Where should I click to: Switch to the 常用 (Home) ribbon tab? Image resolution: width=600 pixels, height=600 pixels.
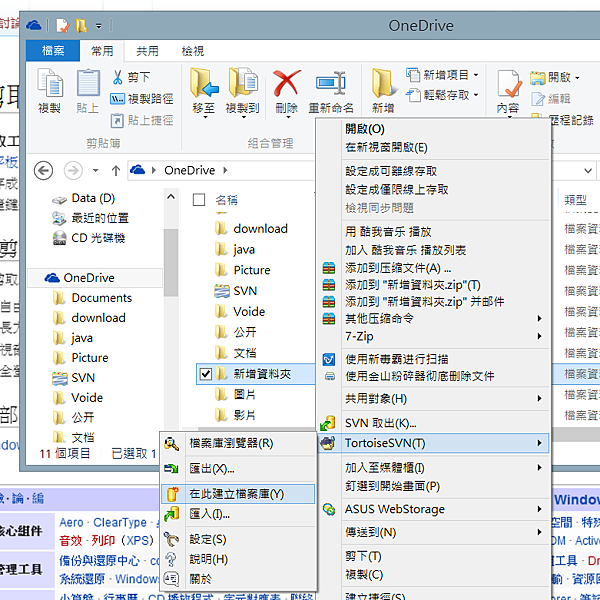coord(102,51)
